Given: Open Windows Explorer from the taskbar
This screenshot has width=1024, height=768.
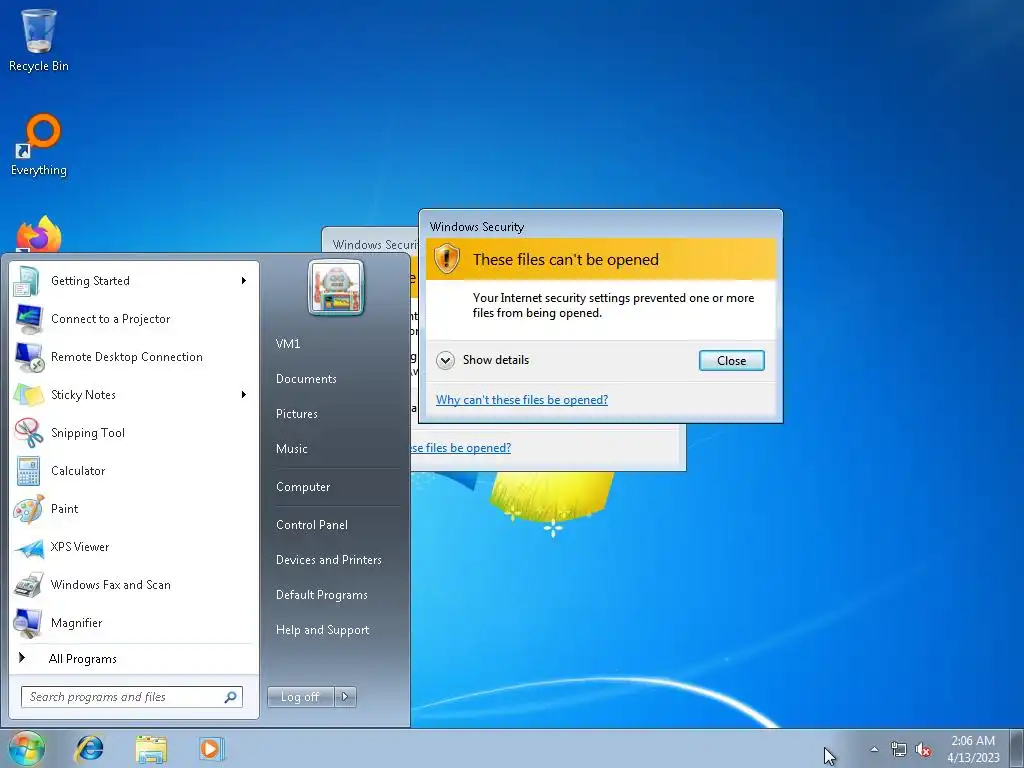Looking at the screenshot, I should [x=151, y=748].
